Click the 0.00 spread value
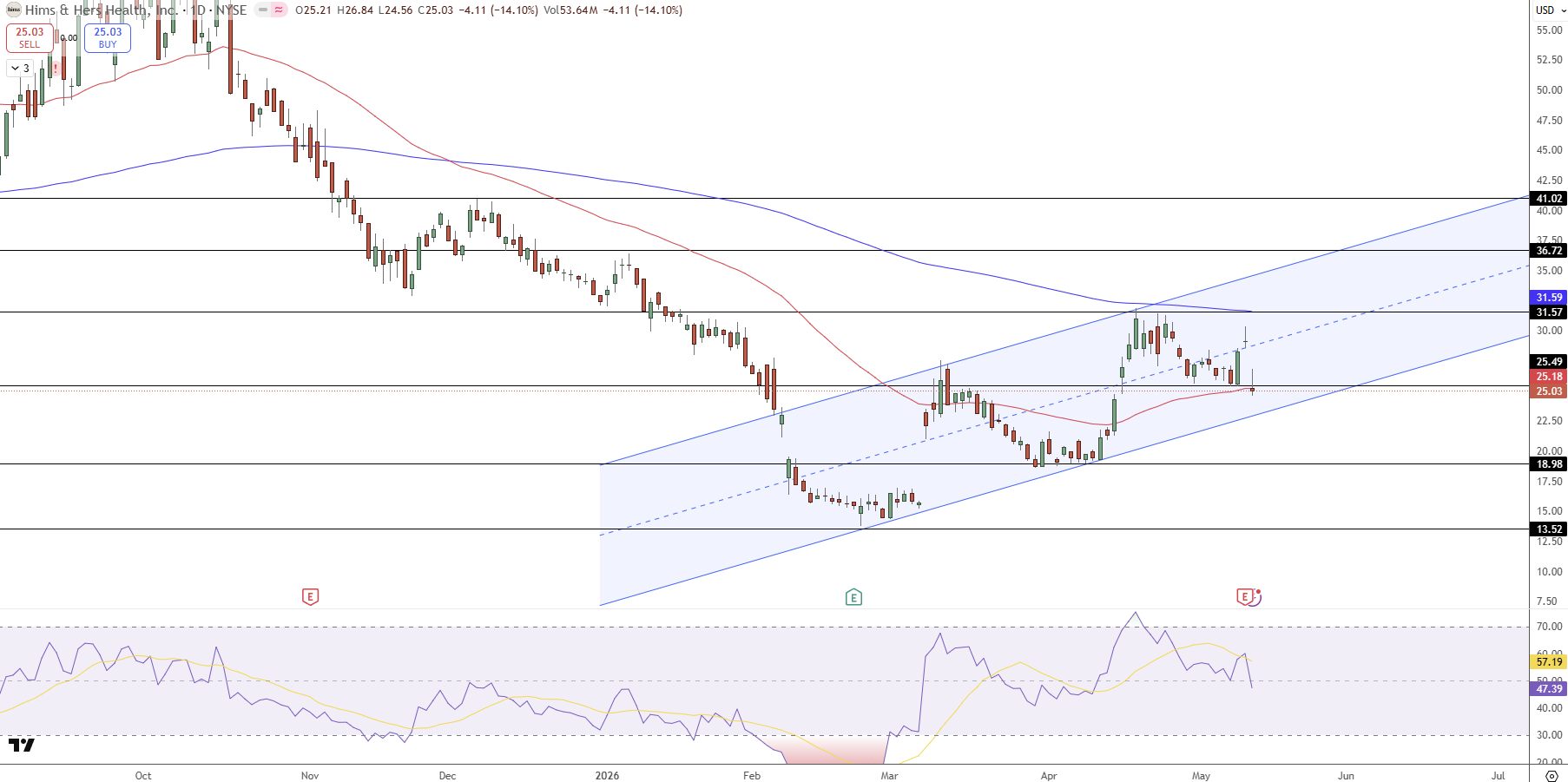Screen dimensions: 1568x782 click(69, 38)
